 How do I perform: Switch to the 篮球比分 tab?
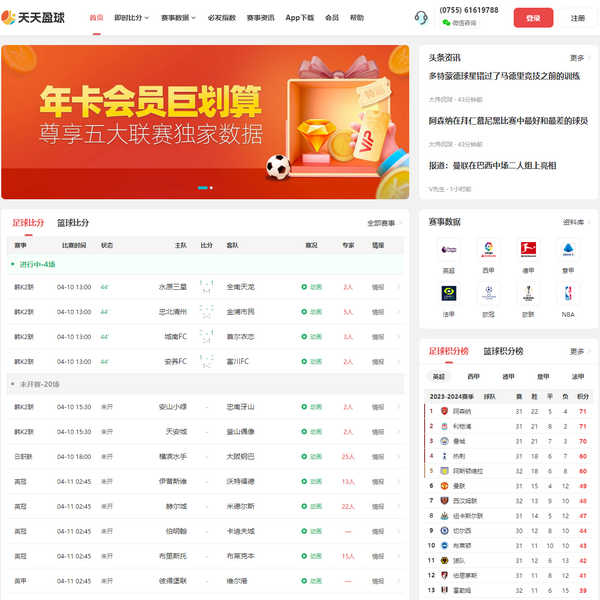73,223
